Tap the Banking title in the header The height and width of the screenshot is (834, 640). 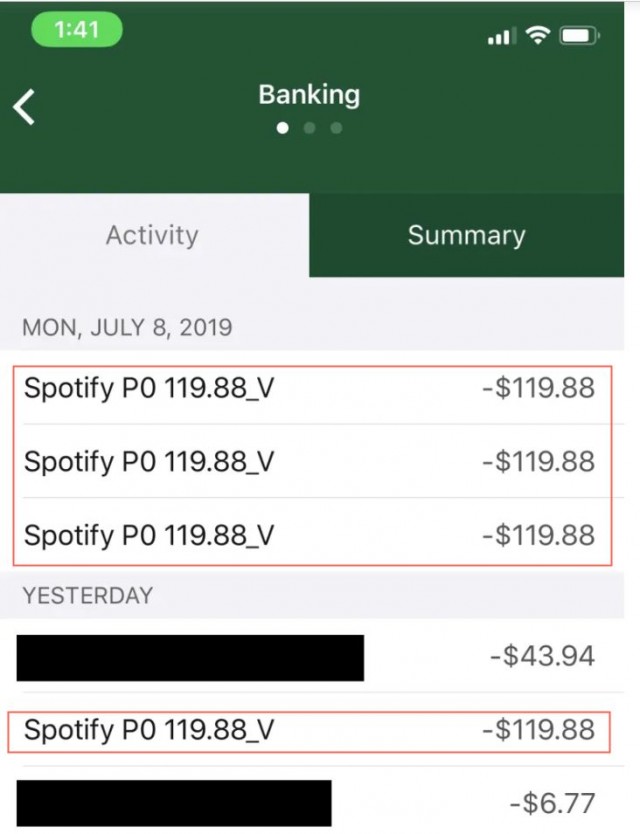[309, 95]
